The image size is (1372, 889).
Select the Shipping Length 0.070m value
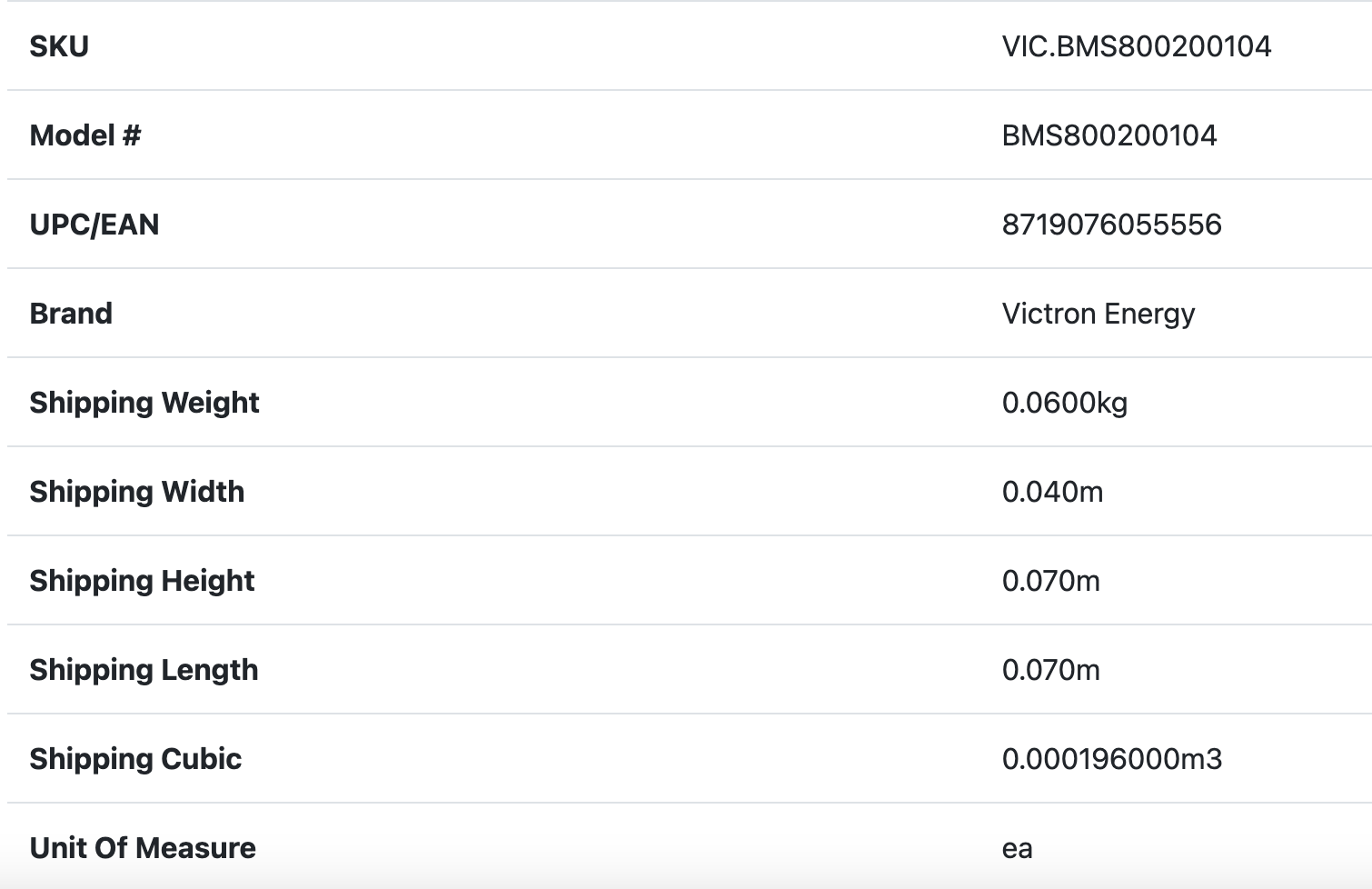1050,670
